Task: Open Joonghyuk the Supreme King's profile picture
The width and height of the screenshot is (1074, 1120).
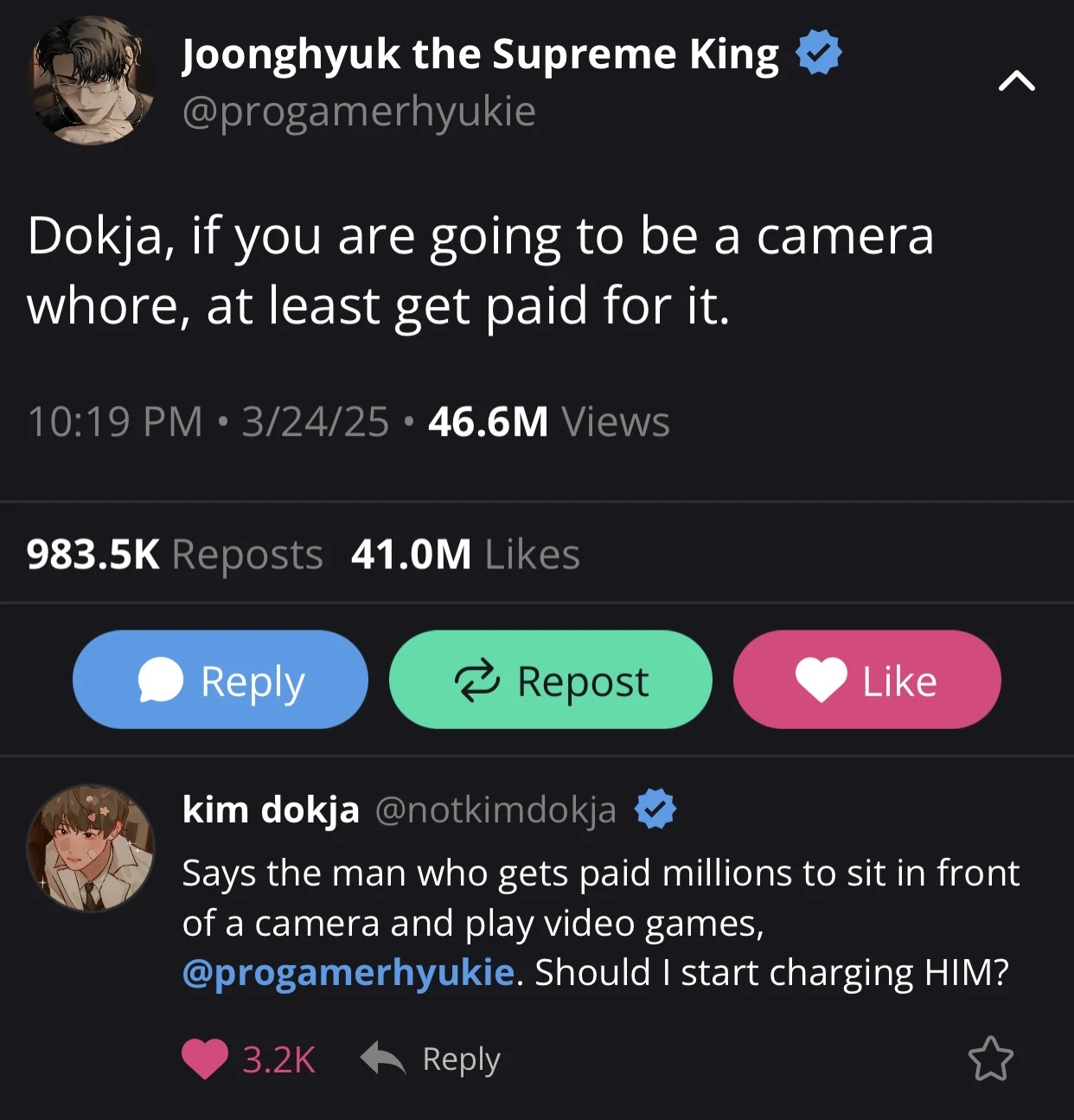Action: pyautogui.click(x=92, y=81)
